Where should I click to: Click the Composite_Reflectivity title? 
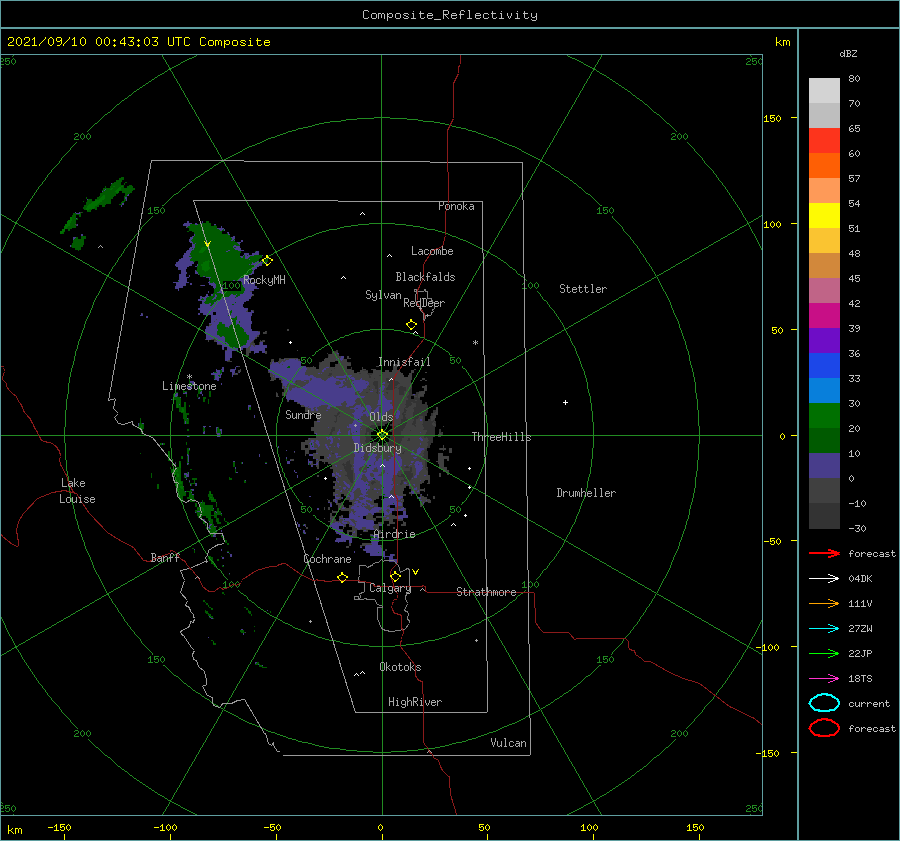pyautogui.click(x=450, y=15)
